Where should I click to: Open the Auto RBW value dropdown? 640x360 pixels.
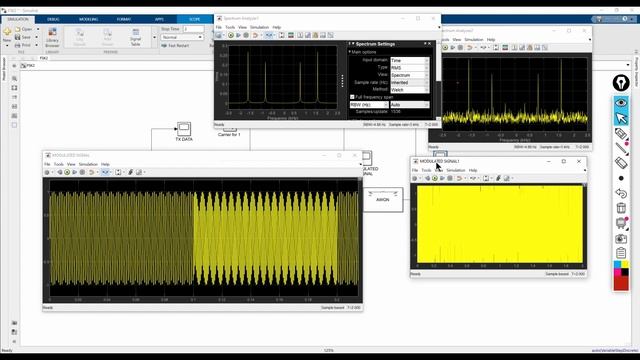pos(410,105)
